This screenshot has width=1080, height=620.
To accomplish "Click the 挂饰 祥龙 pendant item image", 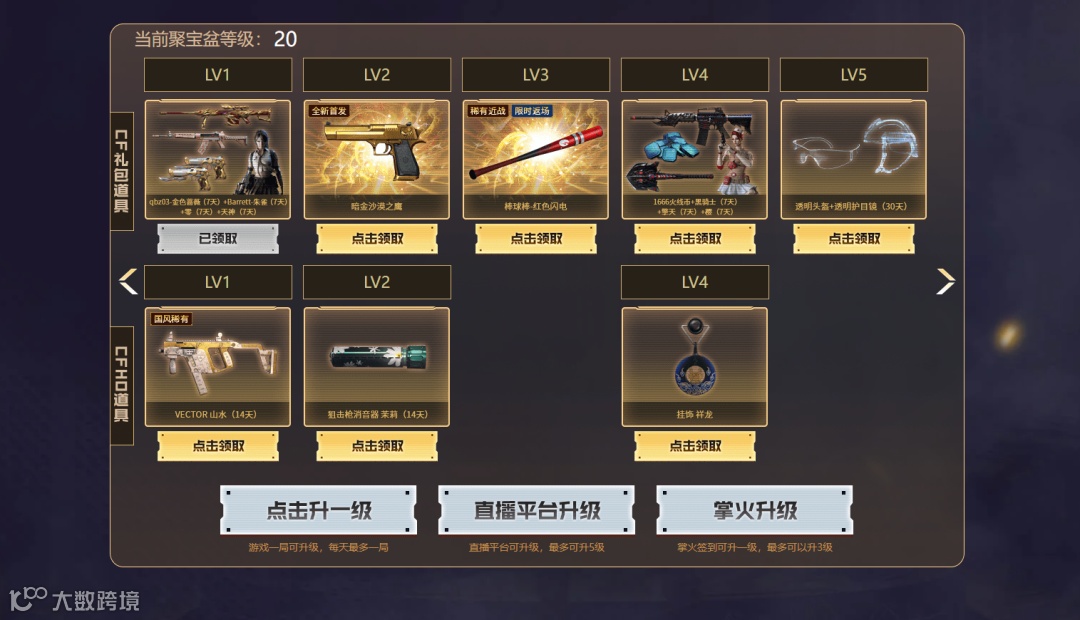I will click(x=694, y=367).
